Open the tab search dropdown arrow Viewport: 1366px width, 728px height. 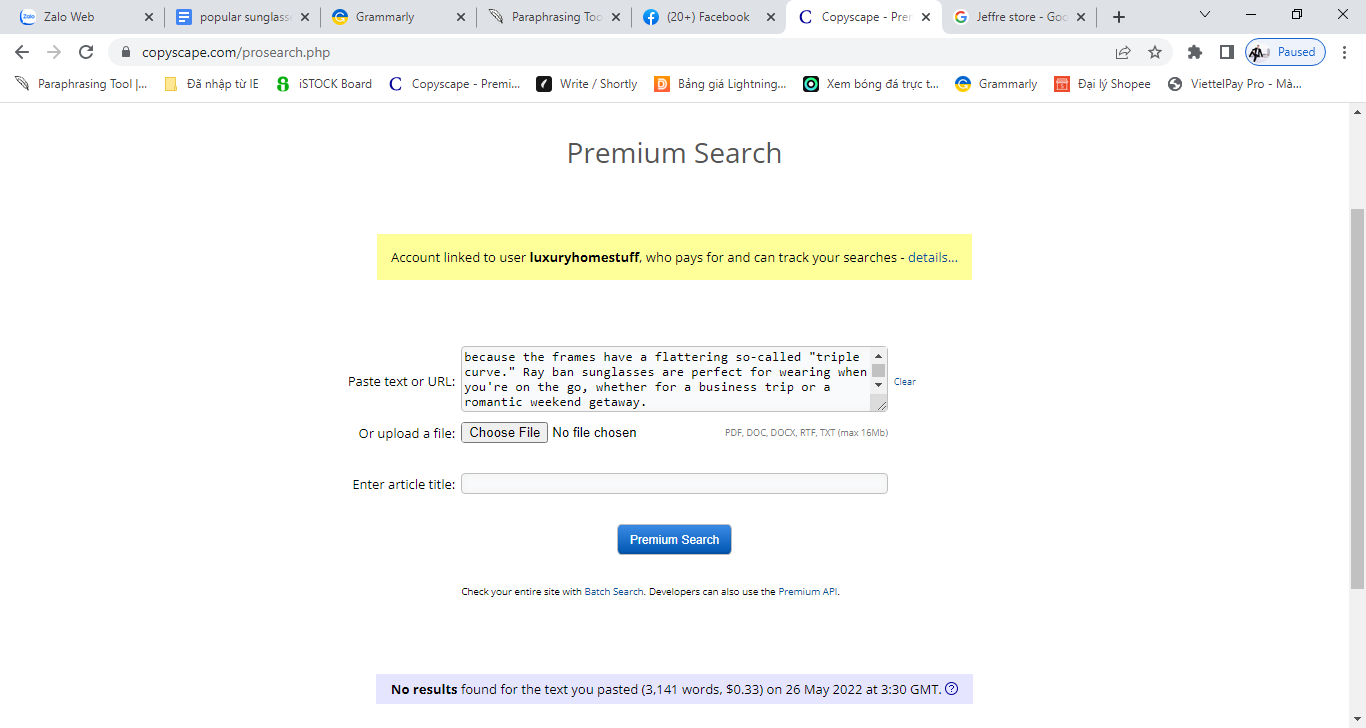1204,15
